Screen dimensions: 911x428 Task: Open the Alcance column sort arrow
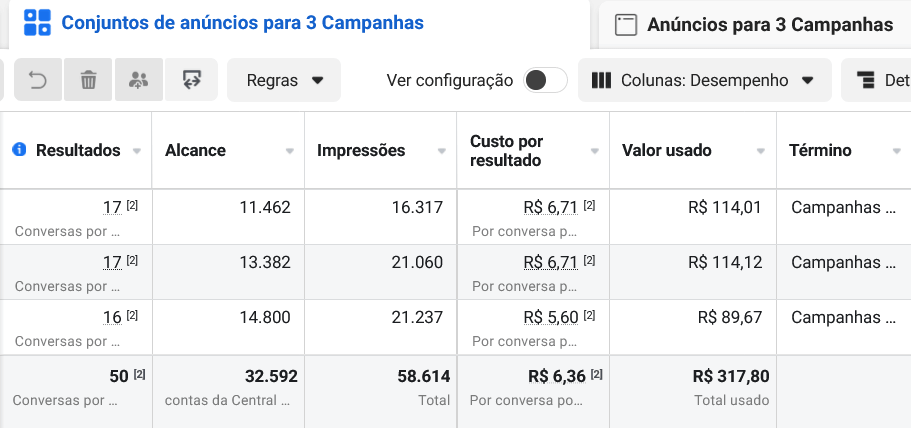(x=289, y=151)
